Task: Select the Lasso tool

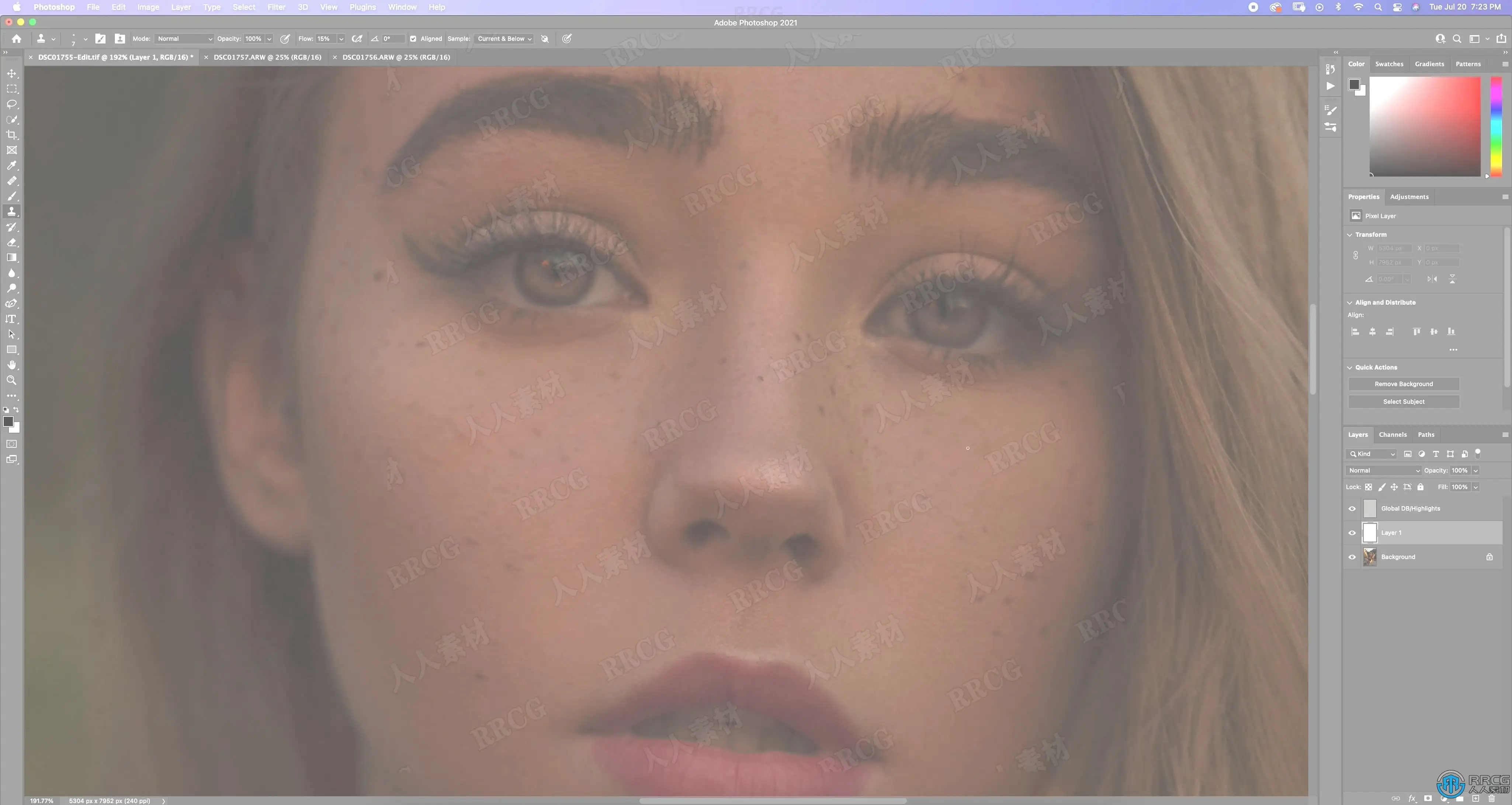Action: (x=12, y=104)
